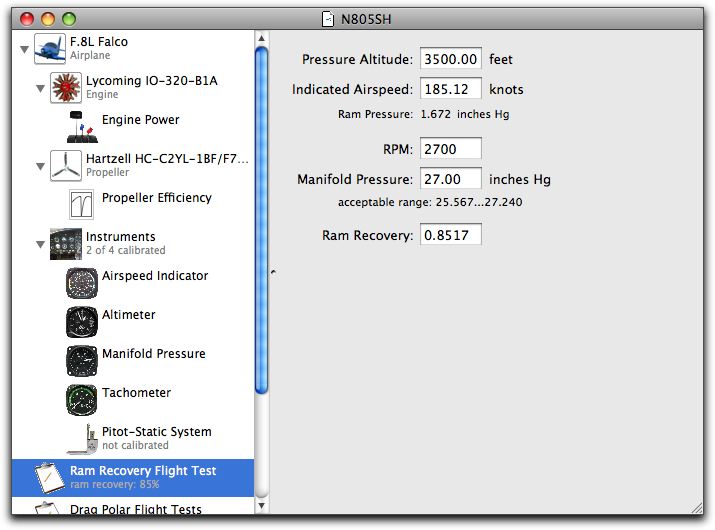This screenshot has height=530, width=715.
Task: Select the Hartzell propeller icon
Action: point(66,166)
